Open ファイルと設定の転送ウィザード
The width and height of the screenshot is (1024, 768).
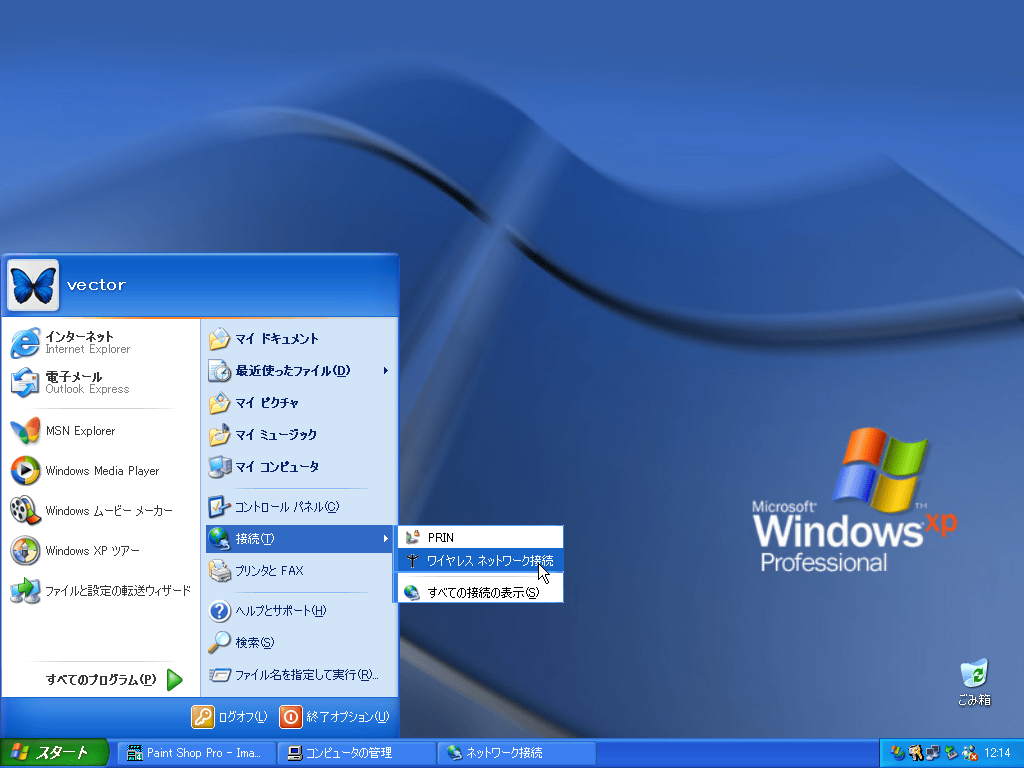tap(100, 590)
